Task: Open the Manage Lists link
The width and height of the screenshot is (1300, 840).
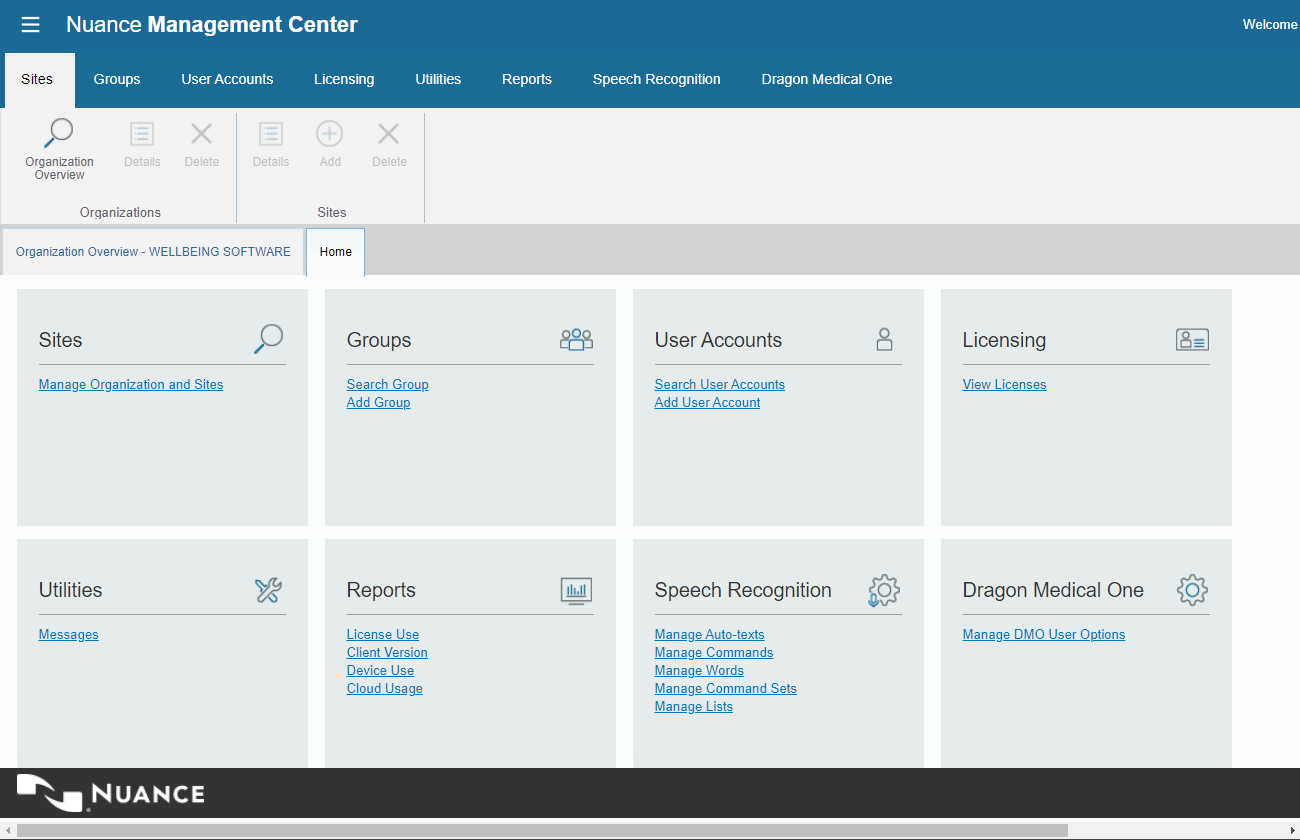Action: click(694, 707)
